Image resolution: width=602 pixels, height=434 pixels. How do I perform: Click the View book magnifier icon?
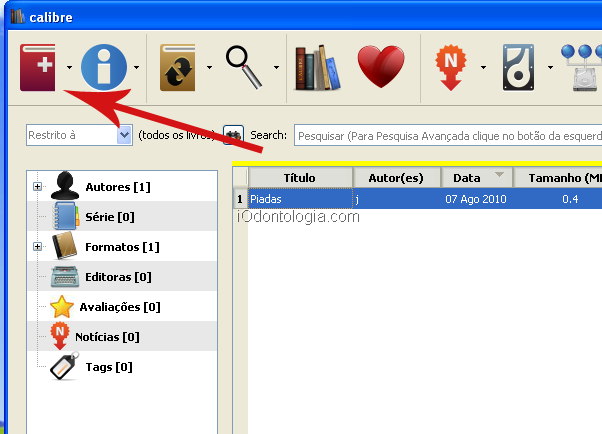[245, 67]
